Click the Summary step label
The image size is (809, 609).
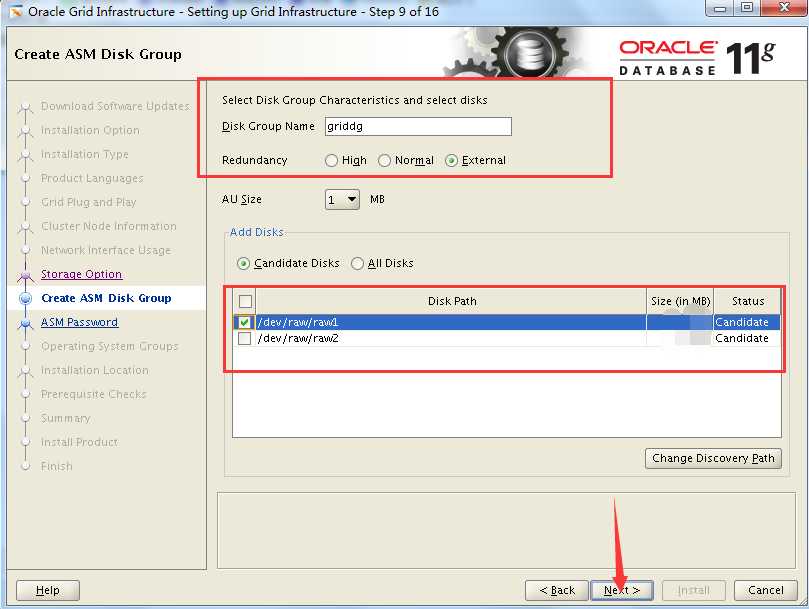click(66, 418)
